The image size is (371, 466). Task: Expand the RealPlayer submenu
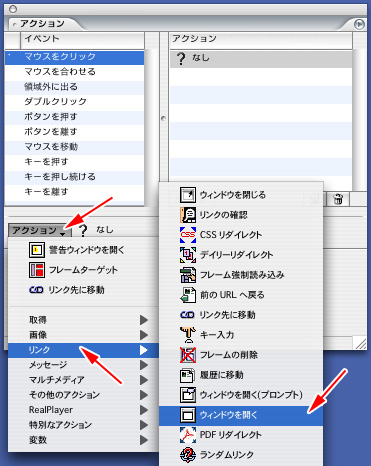tap(83, 410)
